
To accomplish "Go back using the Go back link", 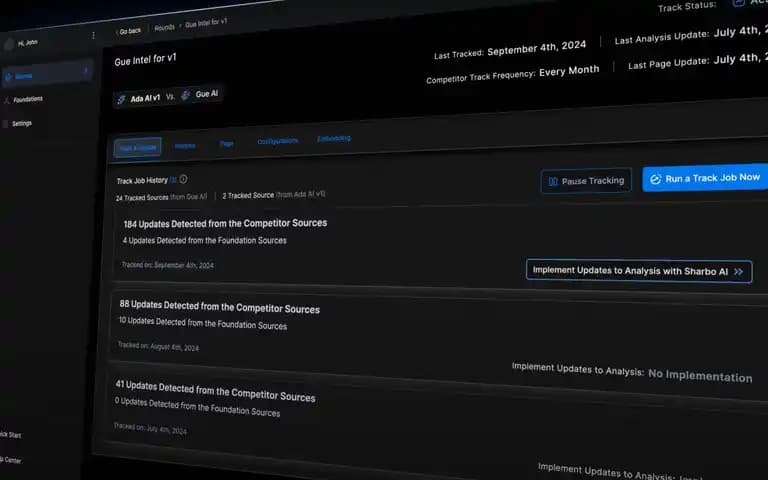I will click(x=129, y=31).
